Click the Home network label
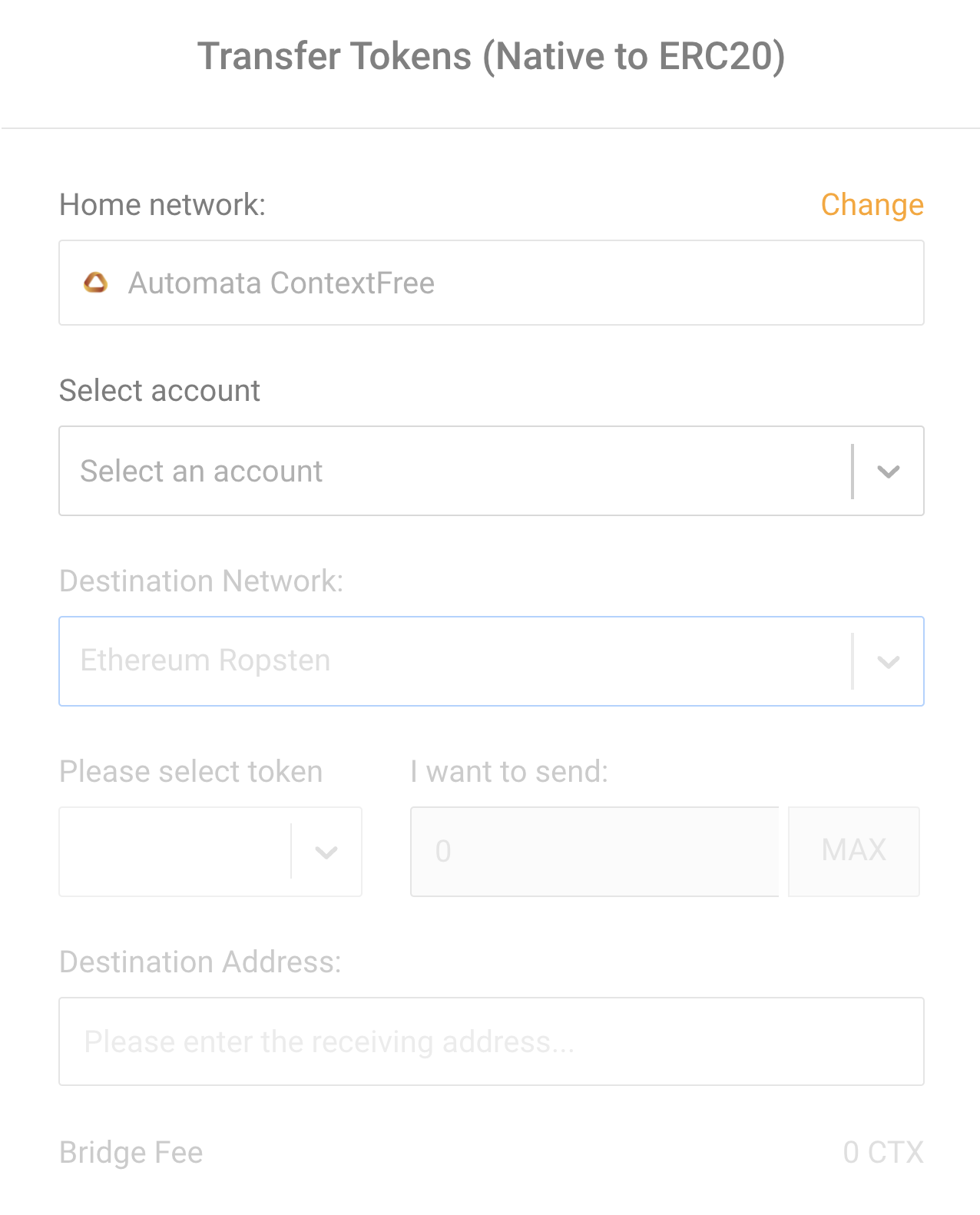The height and width of the screenshot is (1215, 980). pos(163,205)
